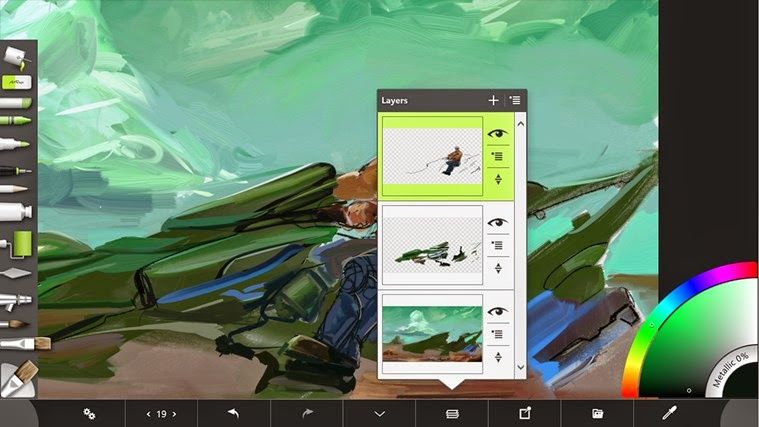This screenshot has height=427, width=759.
Task: Increase the brush size stepper right arrow
Action: (174, 414)
